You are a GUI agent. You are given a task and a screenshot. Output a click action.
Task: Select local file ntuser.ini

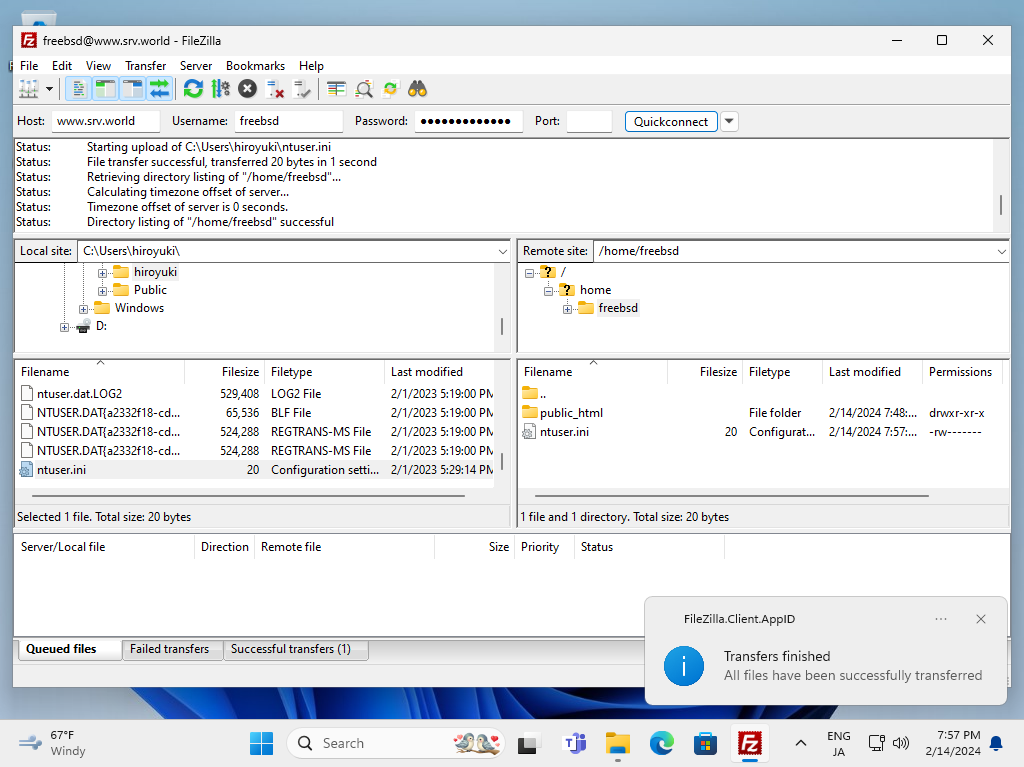point(256,470)
